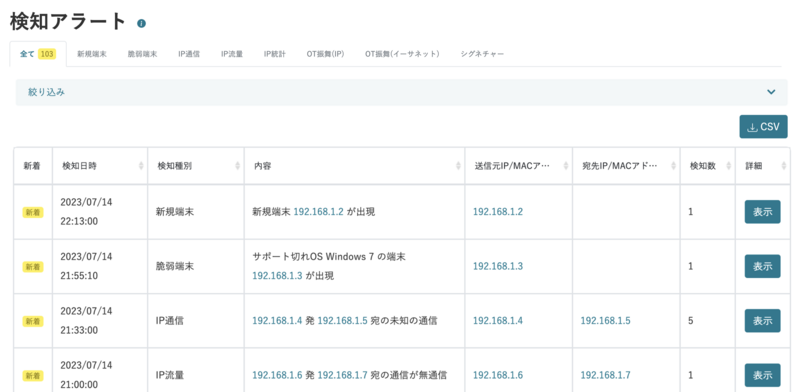
Task: Open the 絞り込み filter panel label
Action: (46, 92)
